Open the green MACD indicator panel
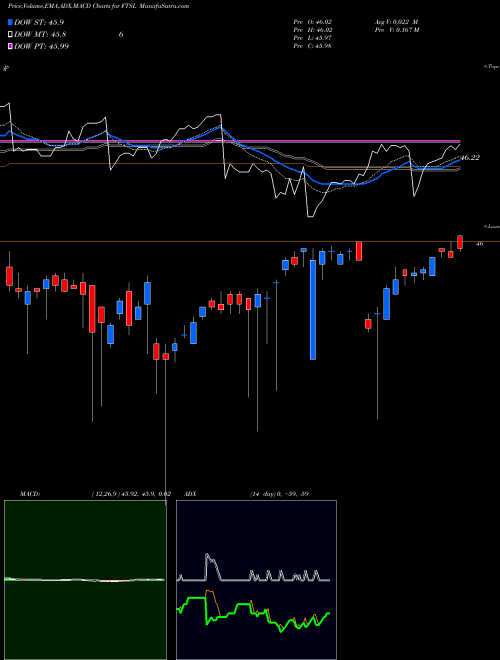This screenshot has width=500, height=660. (x=85, y=580)
